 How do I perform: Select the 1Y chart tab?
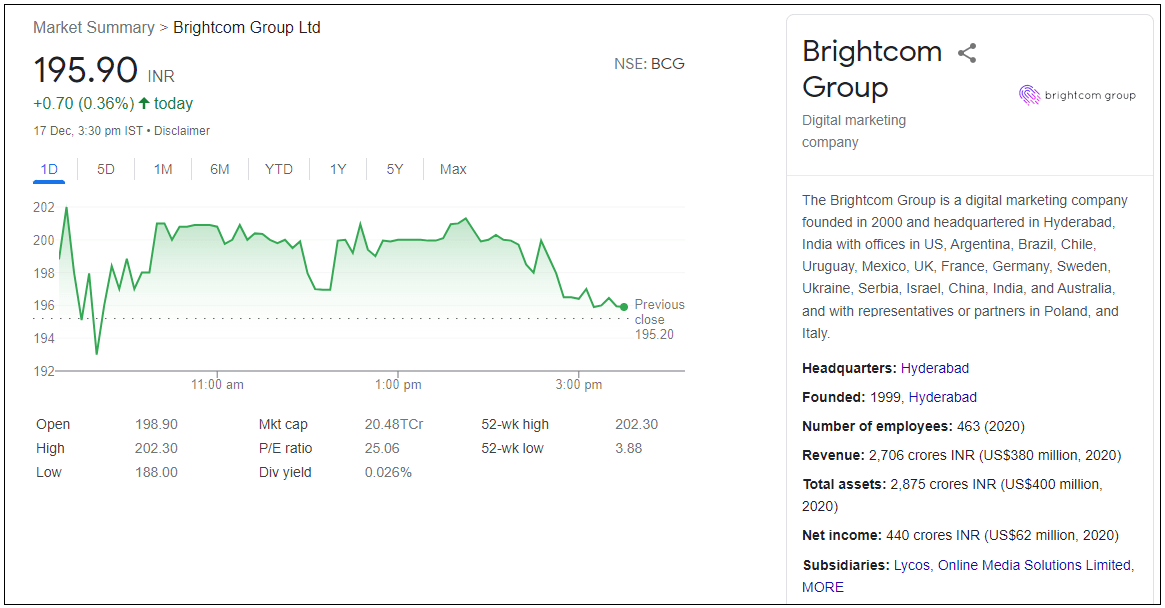338,169
